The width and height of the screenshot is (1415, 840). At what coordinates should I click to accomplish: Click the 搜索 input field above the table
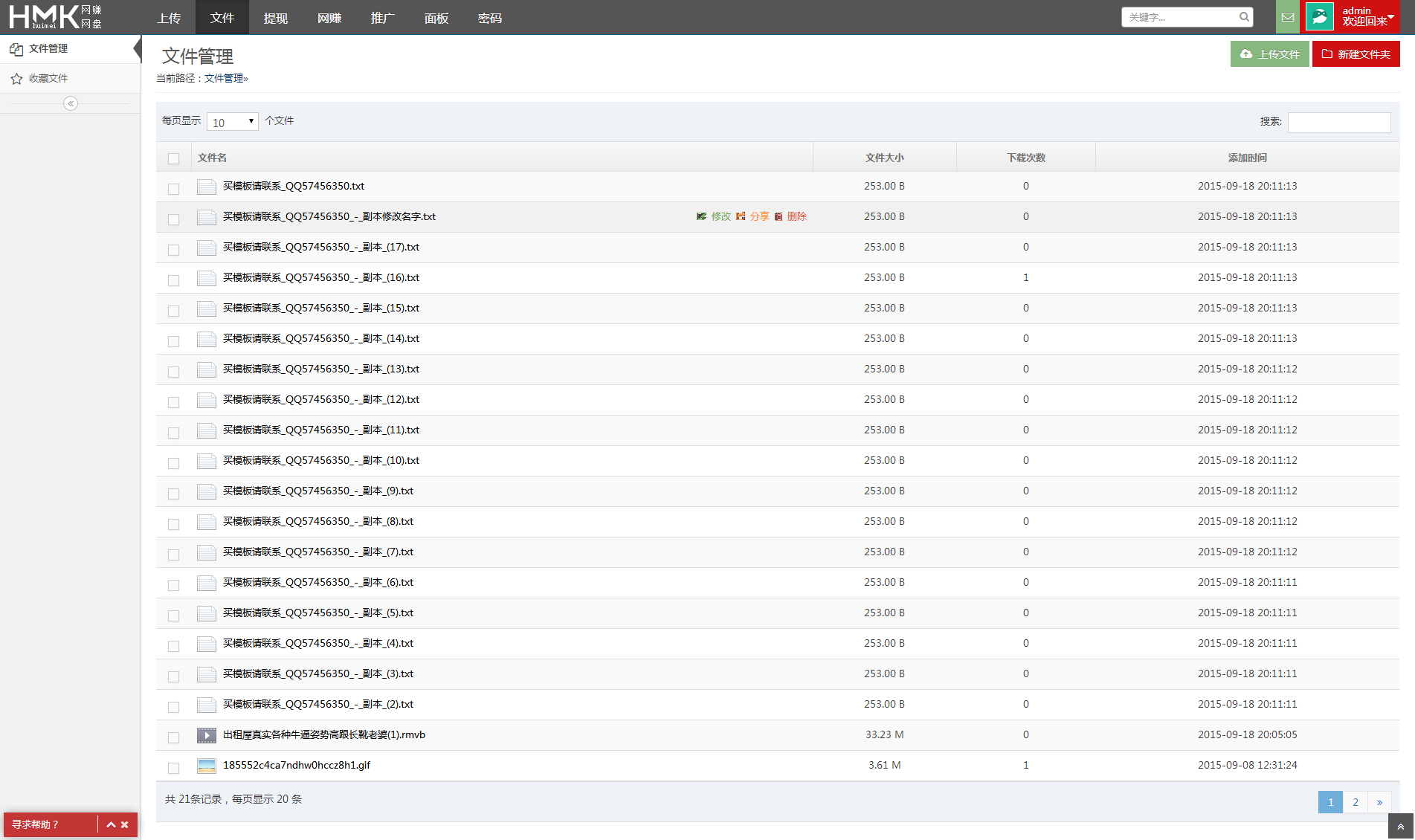[1338, 122]
